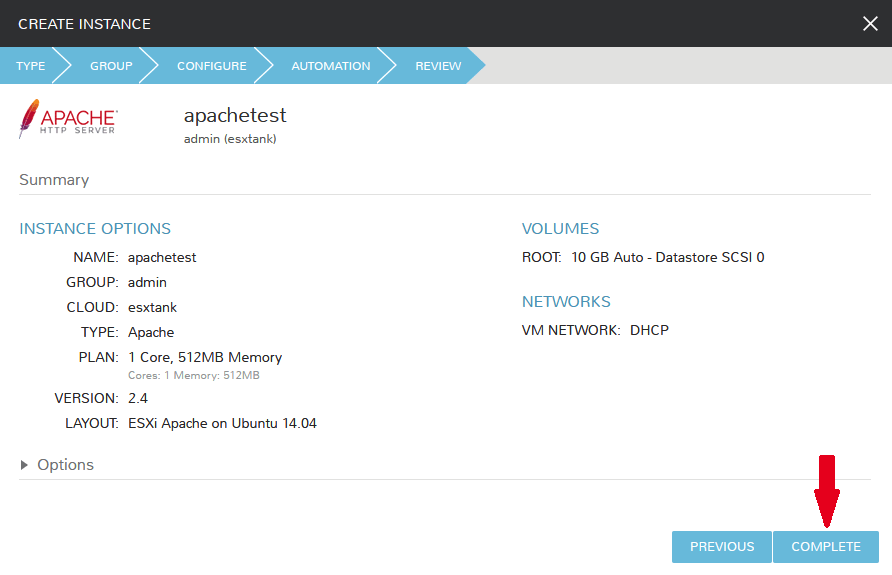Click the NETWORKS section heading
The image size is (892, 575).
pyautogui.click(x=566, y=302)
